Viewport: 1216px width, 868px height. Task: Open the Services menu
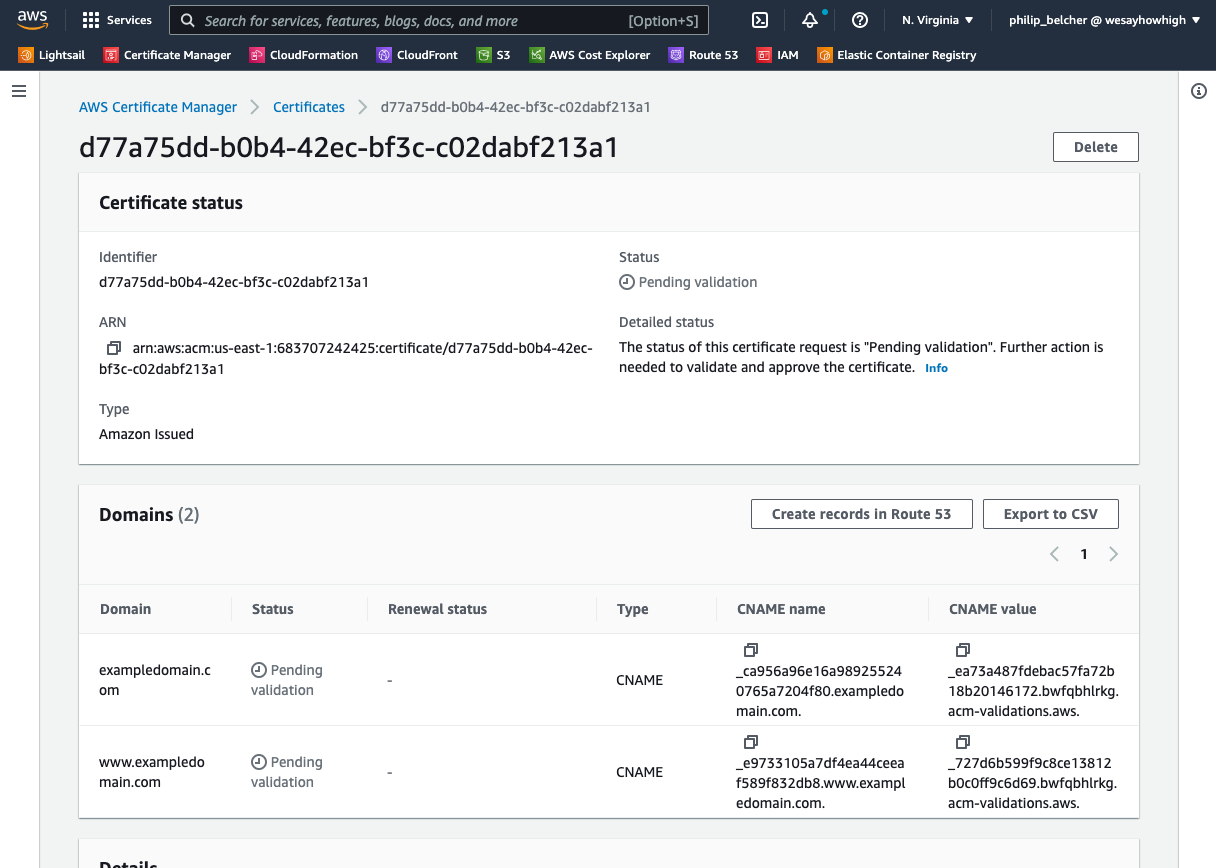[117, 20]
